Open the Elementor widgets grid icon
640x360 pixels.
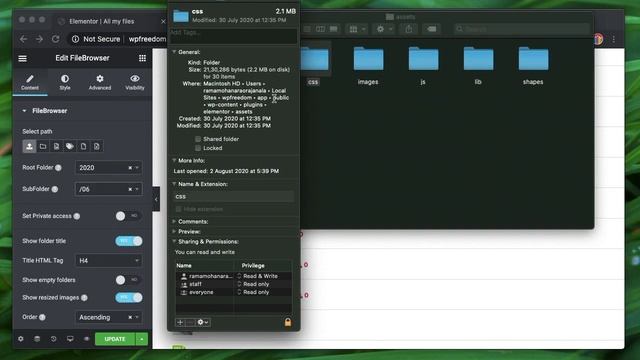click(x=142, y=58)
